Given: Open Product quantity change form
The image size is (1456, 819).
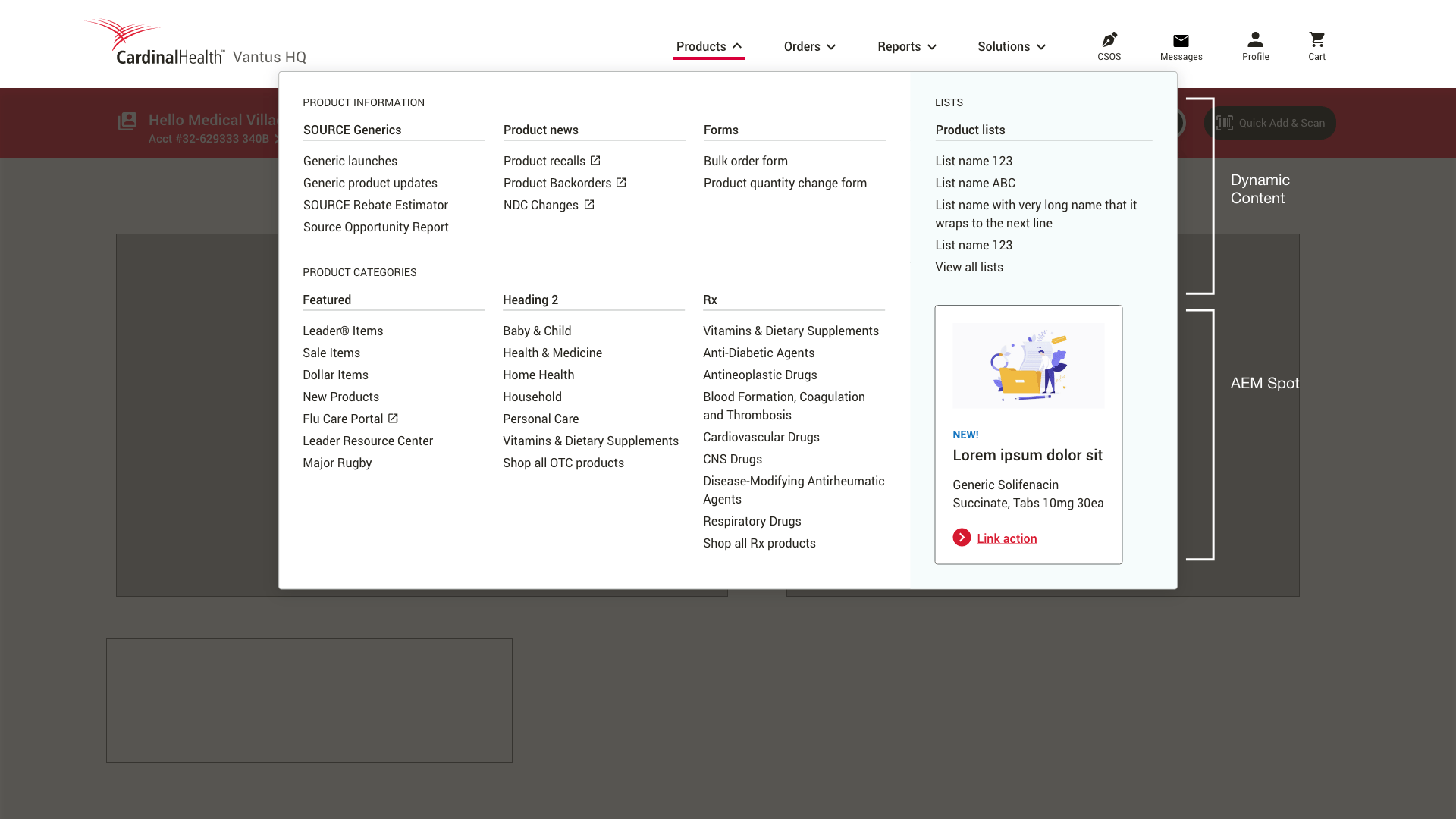Looking at the screenshot, I should [x=785, y=183].
